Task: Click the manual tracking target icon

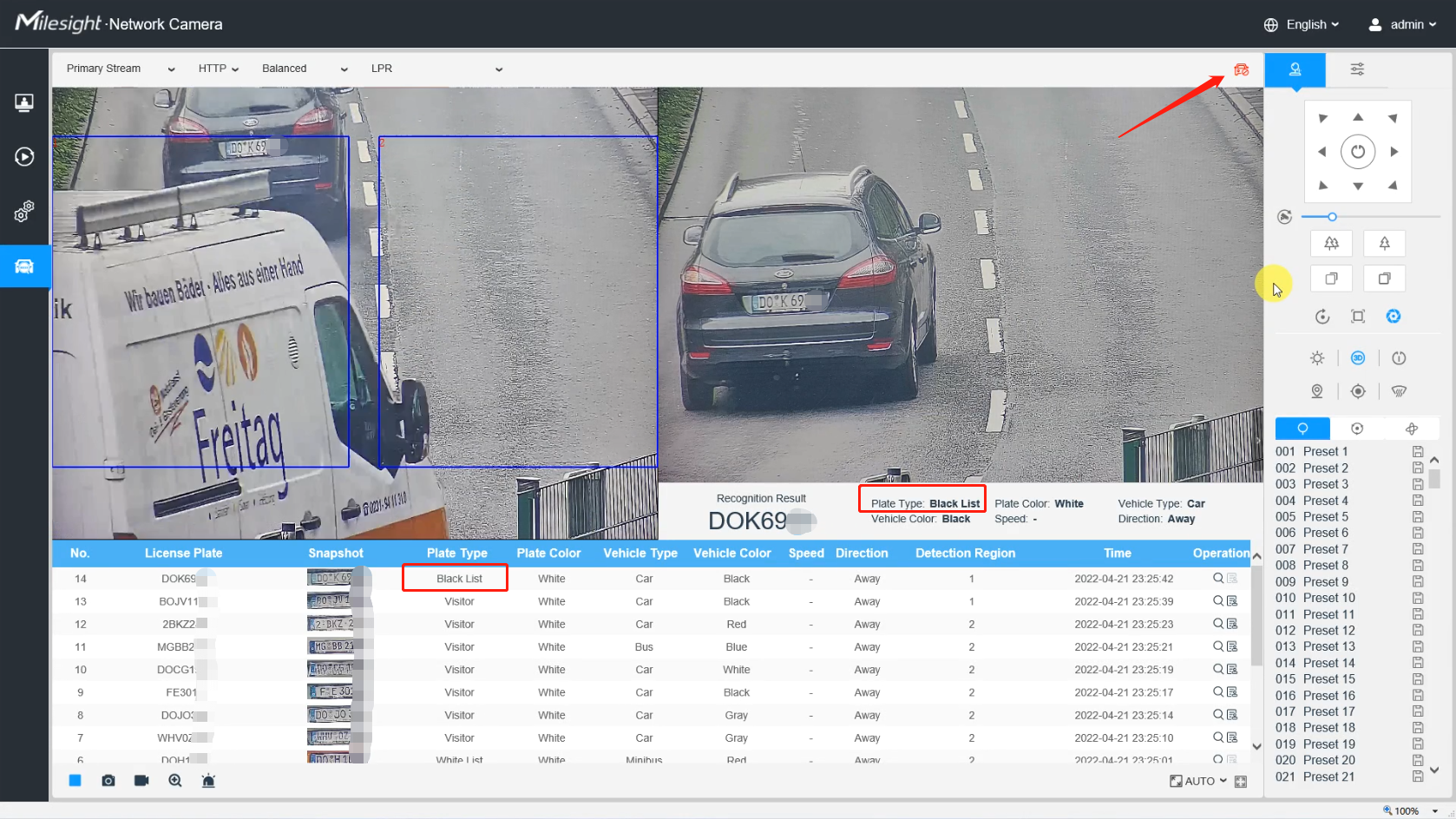Action: [1358, 391]
